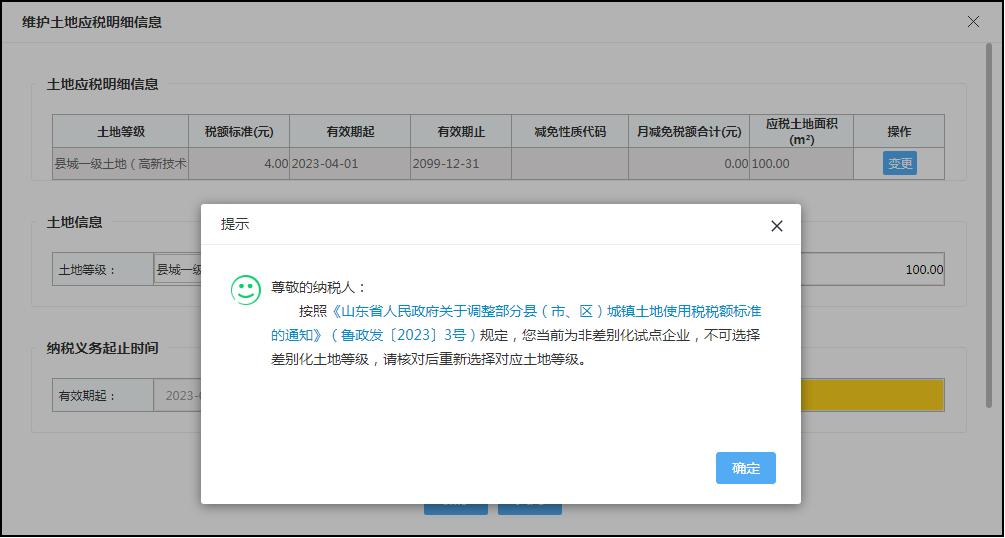Click the 有效期起 date input in 纳税义务起止时间
1005x538 pixels.
pos(178,395)
